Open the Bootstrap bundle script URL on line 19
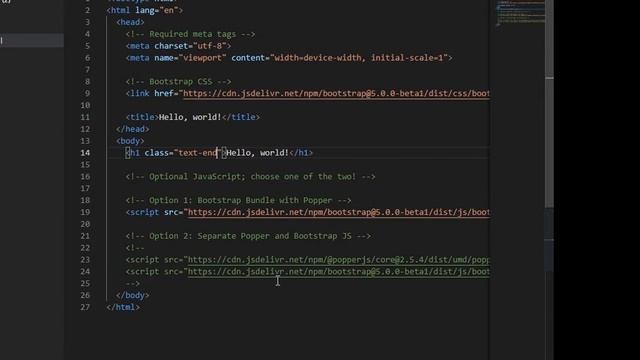This screenshot has height=360, width=640. point(338,212)
